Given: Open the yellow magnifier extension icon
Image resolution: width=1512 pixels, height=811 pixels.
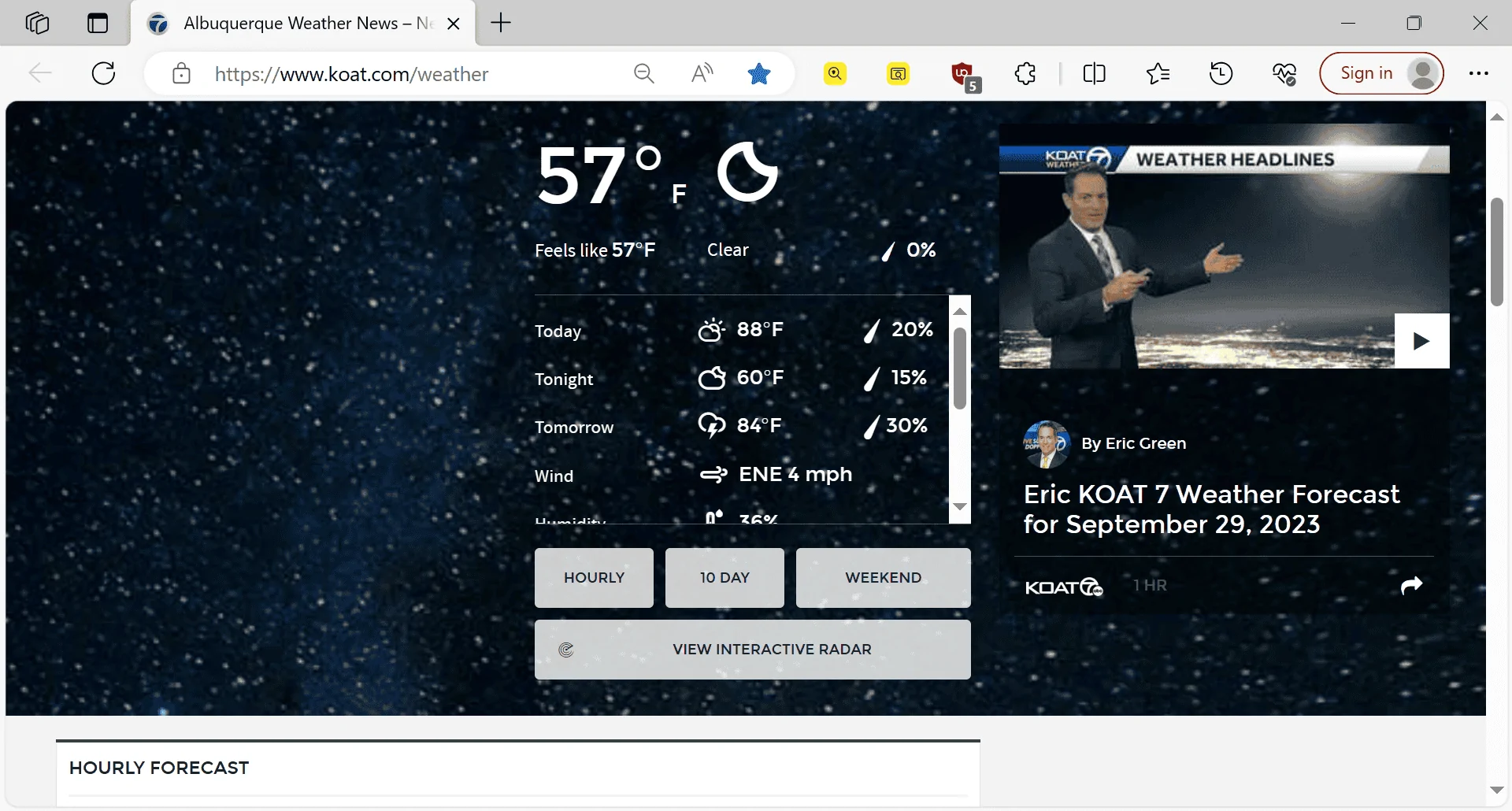Looking at the screenshot, I should coord(835,73).
